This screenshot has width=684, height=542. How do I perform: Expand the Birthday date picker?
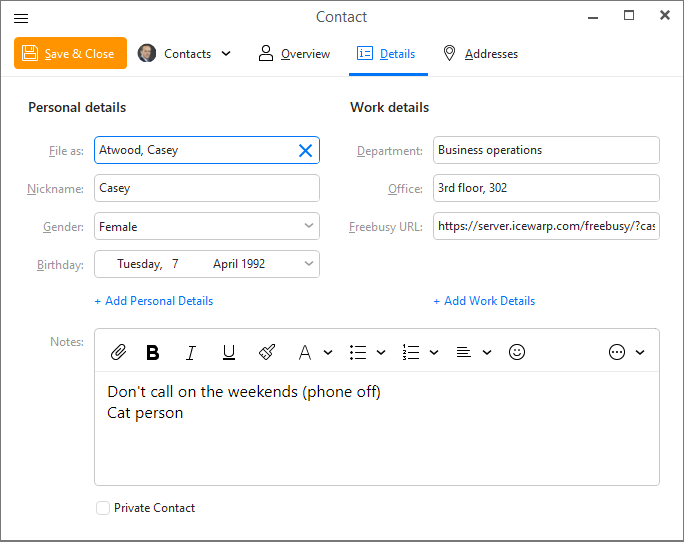[309, 264]
